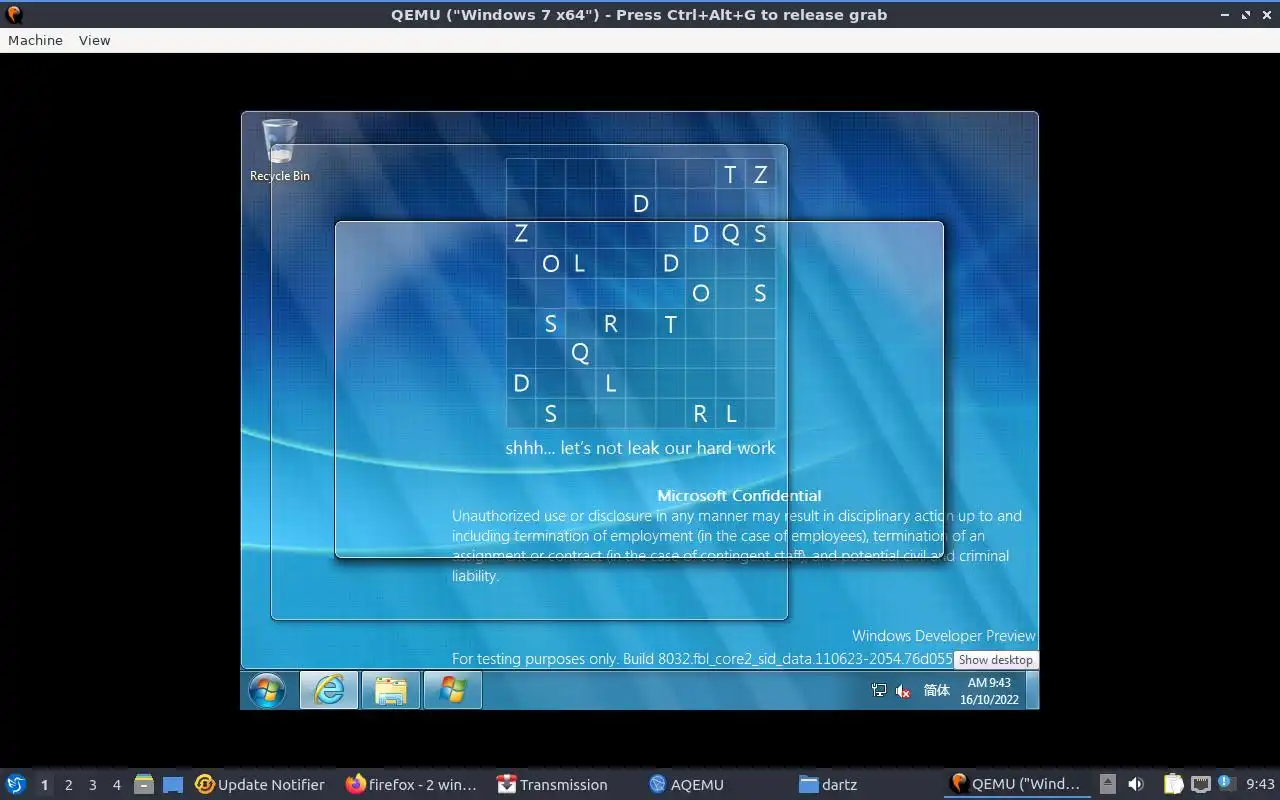Click the muted speaker tray icon in Windows
The height and width of the screenshot is (800, 1280).
click(903, 690)
